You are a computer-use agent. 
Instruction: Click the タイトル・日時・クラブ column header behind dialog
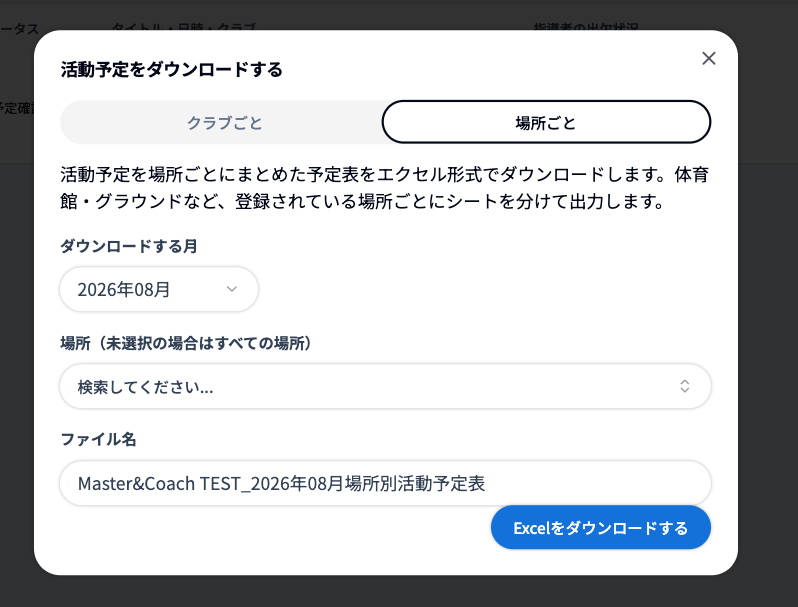point(184,26)
